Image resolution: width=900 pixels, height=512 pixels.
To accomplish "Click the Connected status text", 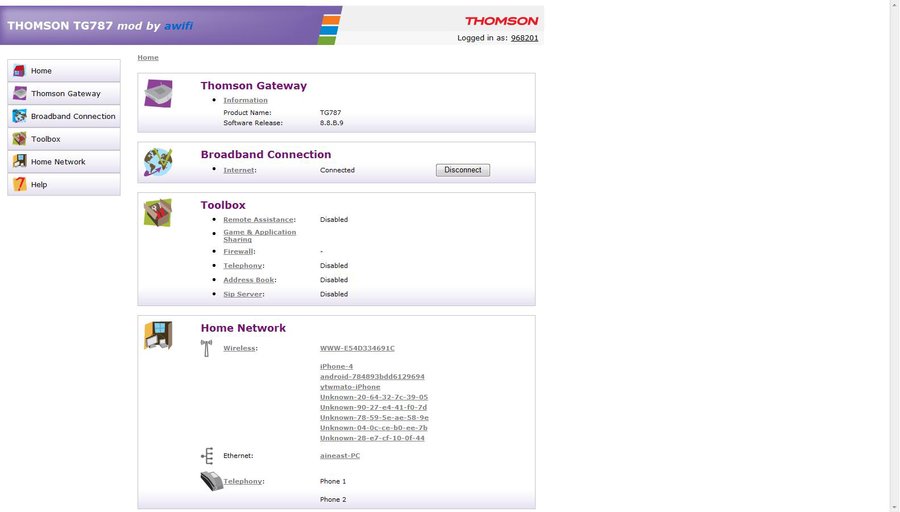I will point(337,170).
